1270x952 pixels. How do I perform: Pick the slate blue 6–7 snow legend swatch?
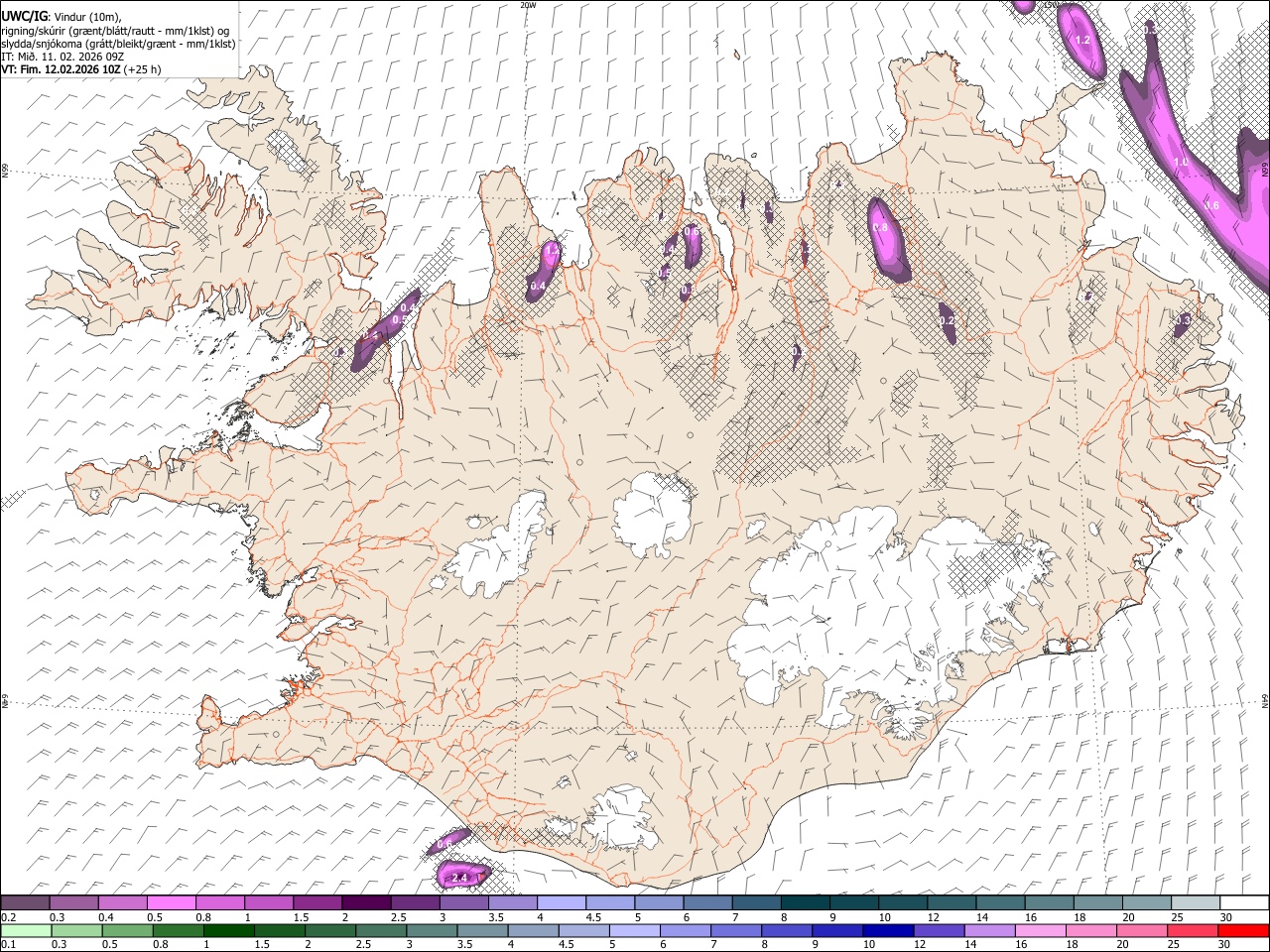pos(707,902)
